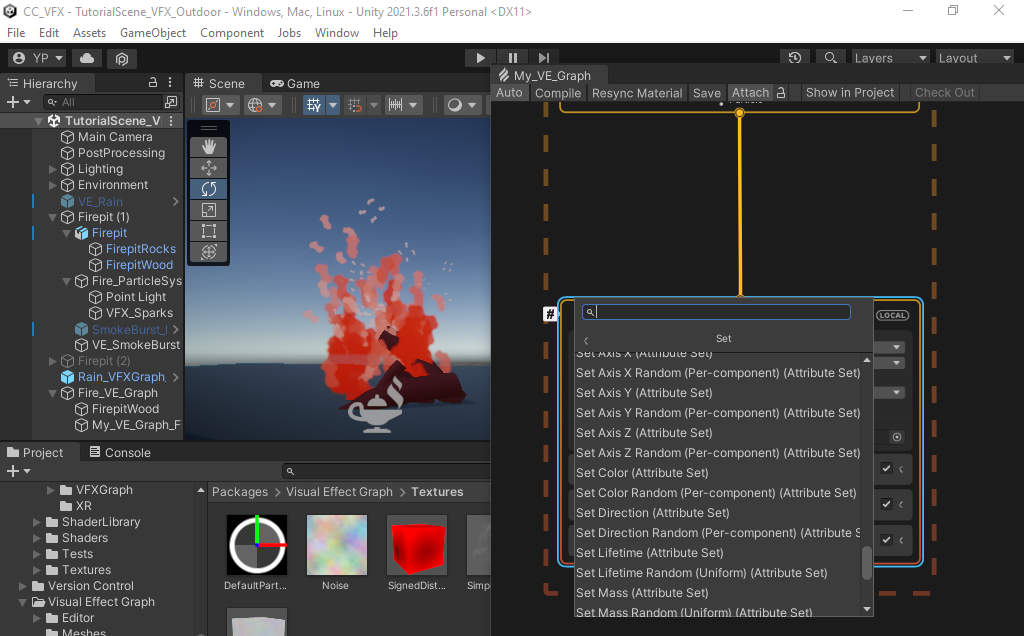Click the Scene draw mode sphere icon
The height and width of the screenshot is (636, 1024).
pos(455,104)
